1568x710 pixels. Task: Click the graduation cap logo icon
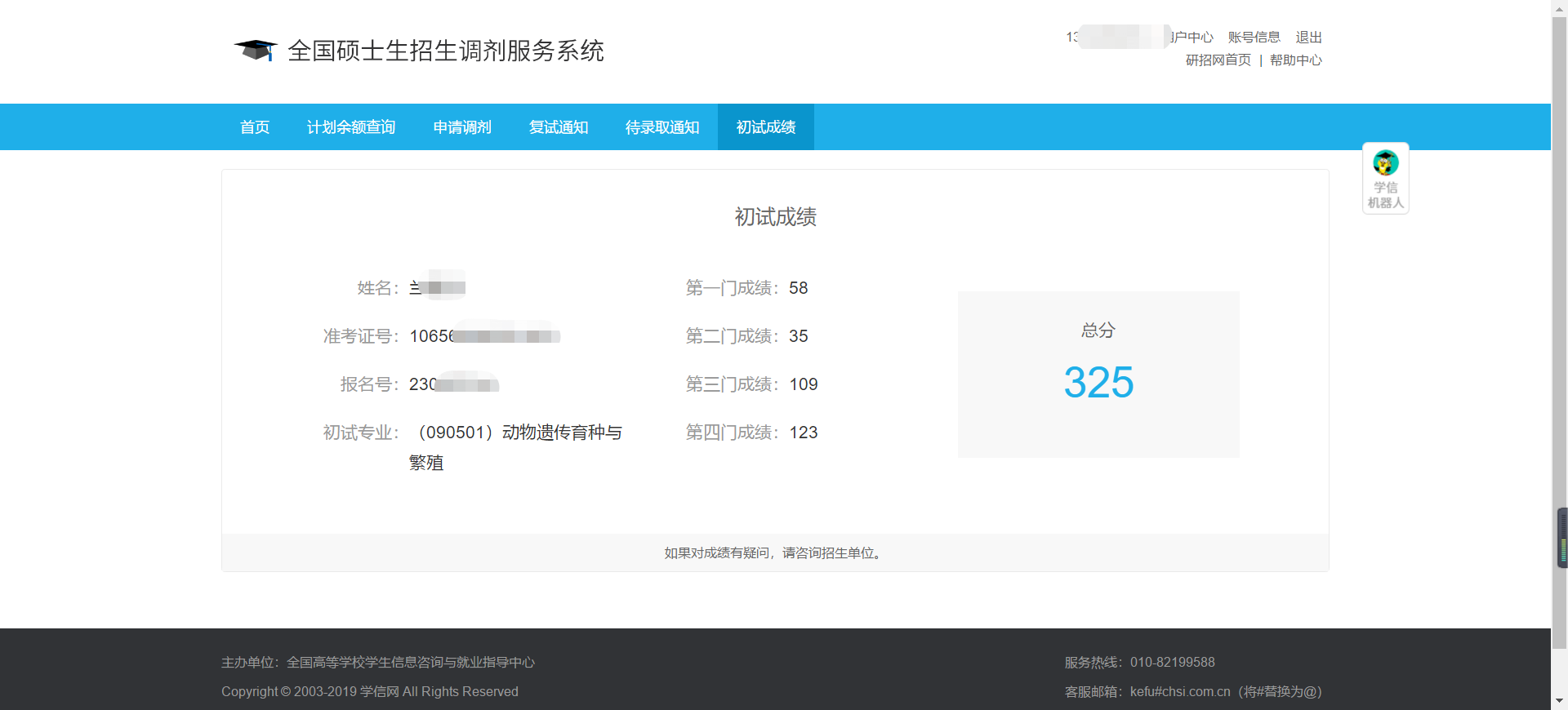(256, 50)
